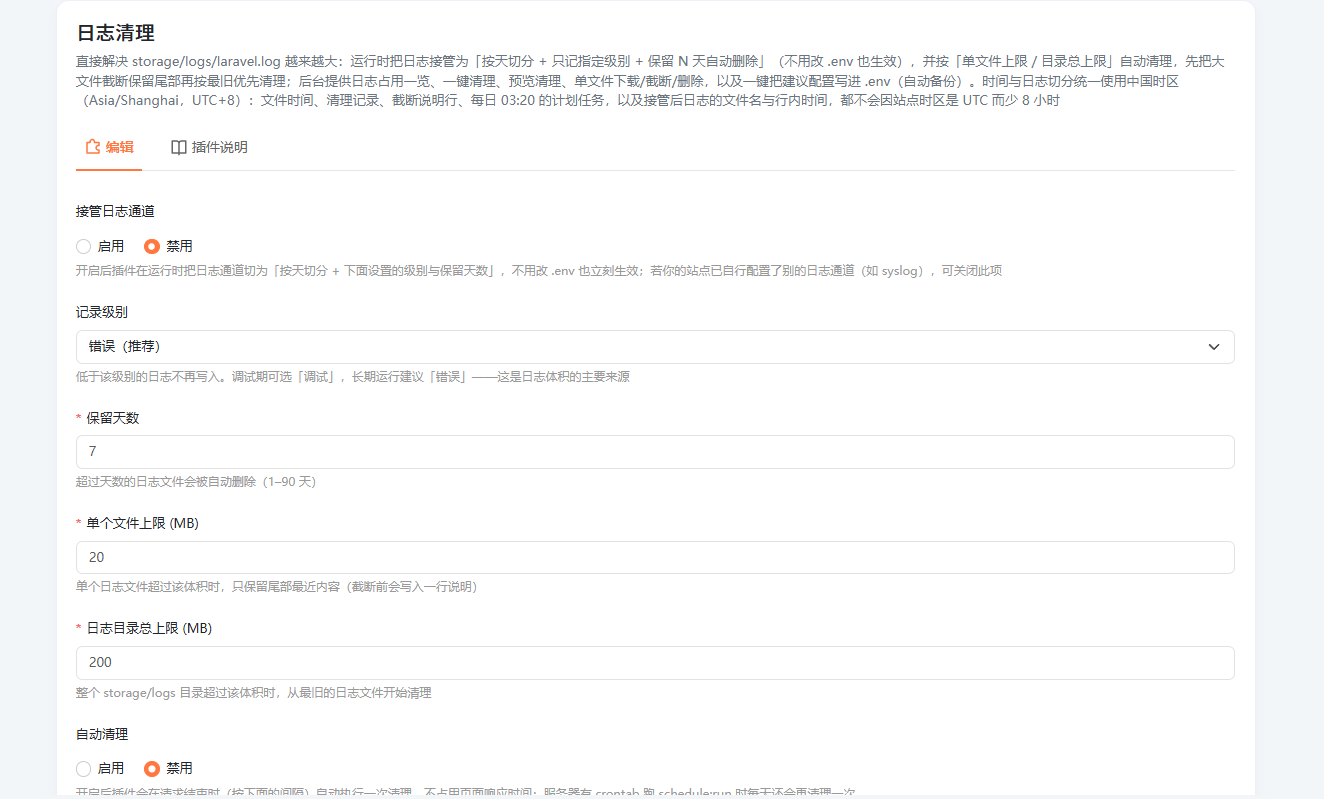Click the 插件说明 book icon
This screenshot has width=1324, height=799.
coord(178,147)
